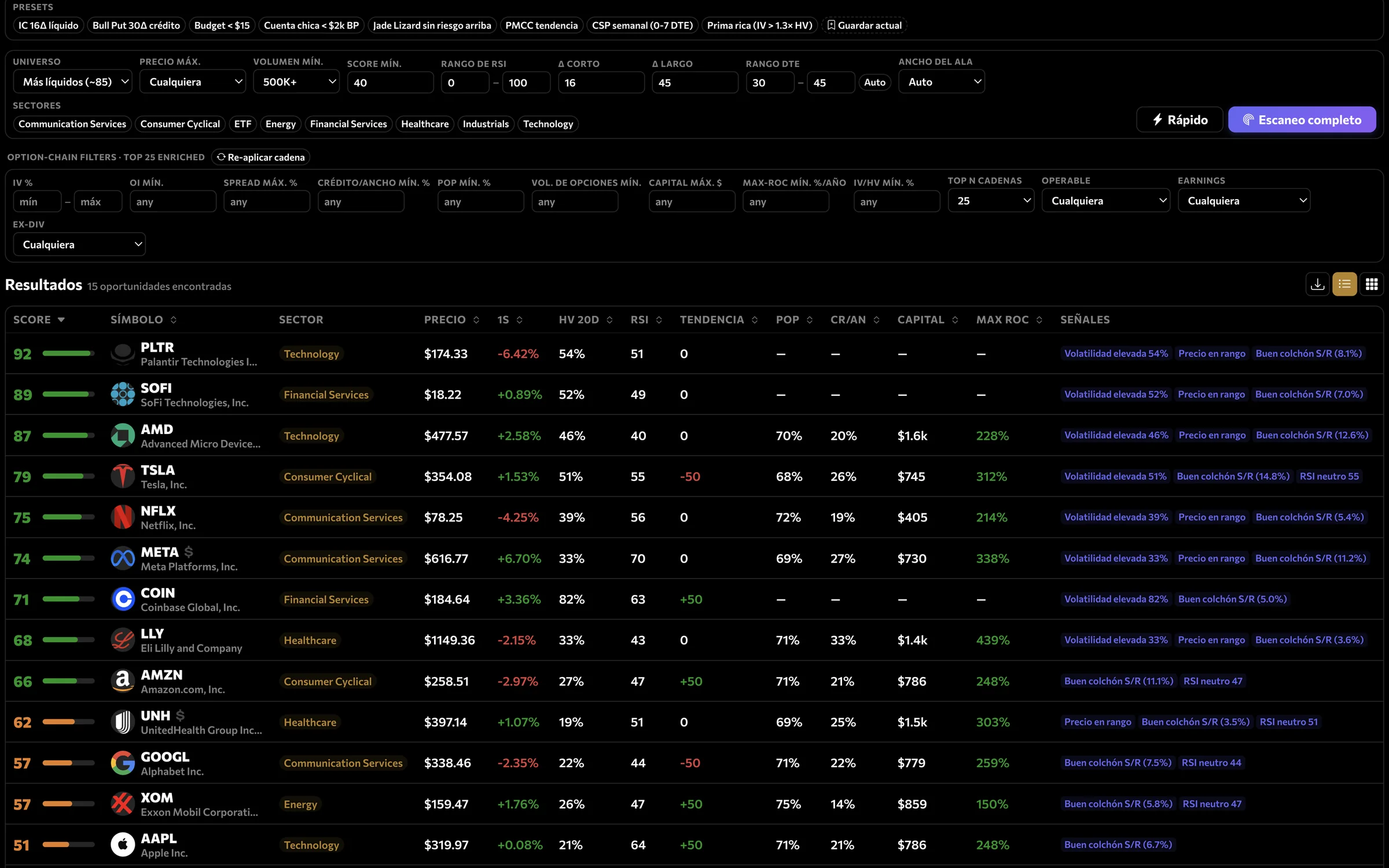The height and width of the screenshot is (868, 1389).
Task: Click the Apple AAPL logo
Action: click(x=123, y=845)
